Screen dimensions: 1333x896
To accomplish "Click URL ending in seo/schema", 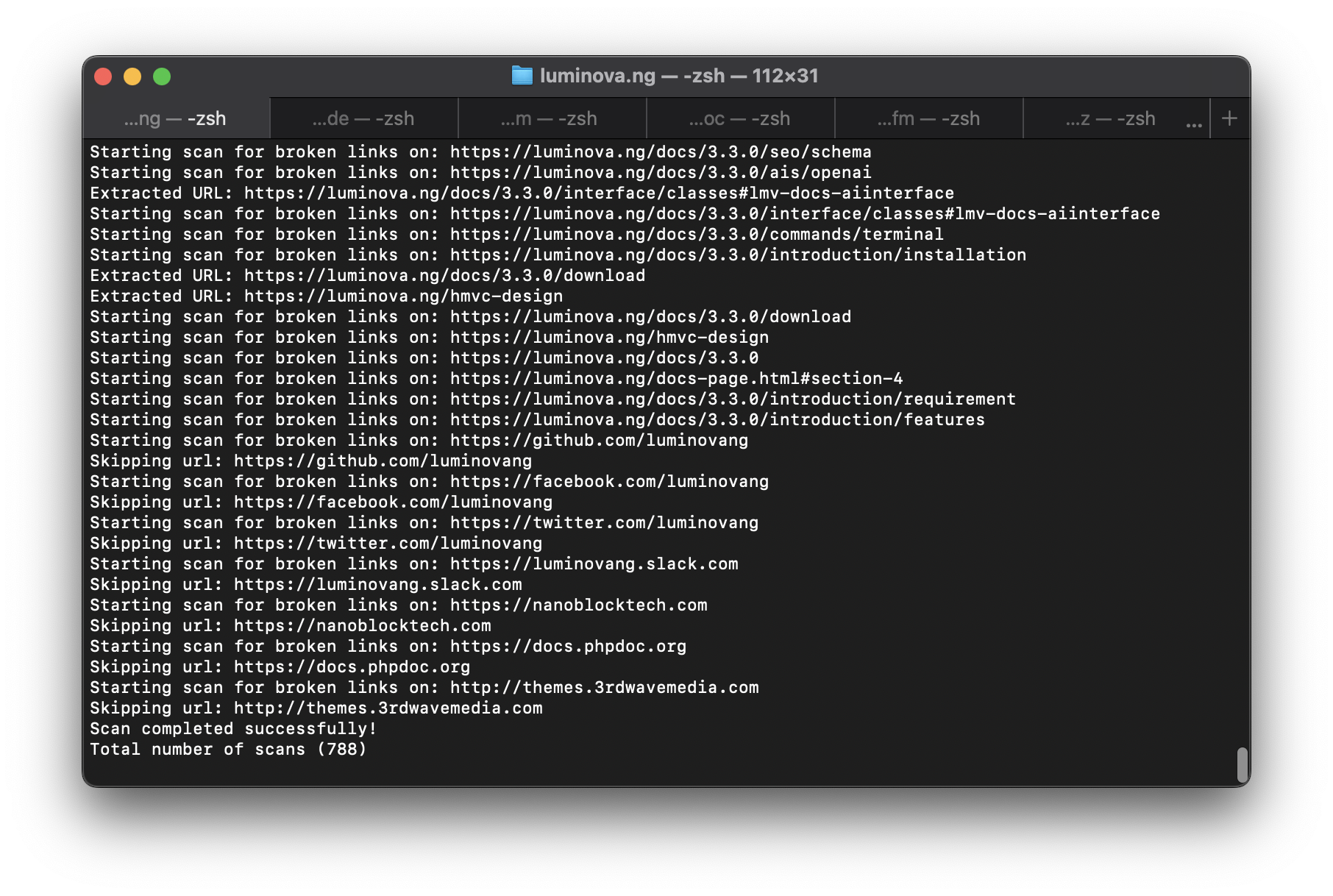I will click(661, 152).
